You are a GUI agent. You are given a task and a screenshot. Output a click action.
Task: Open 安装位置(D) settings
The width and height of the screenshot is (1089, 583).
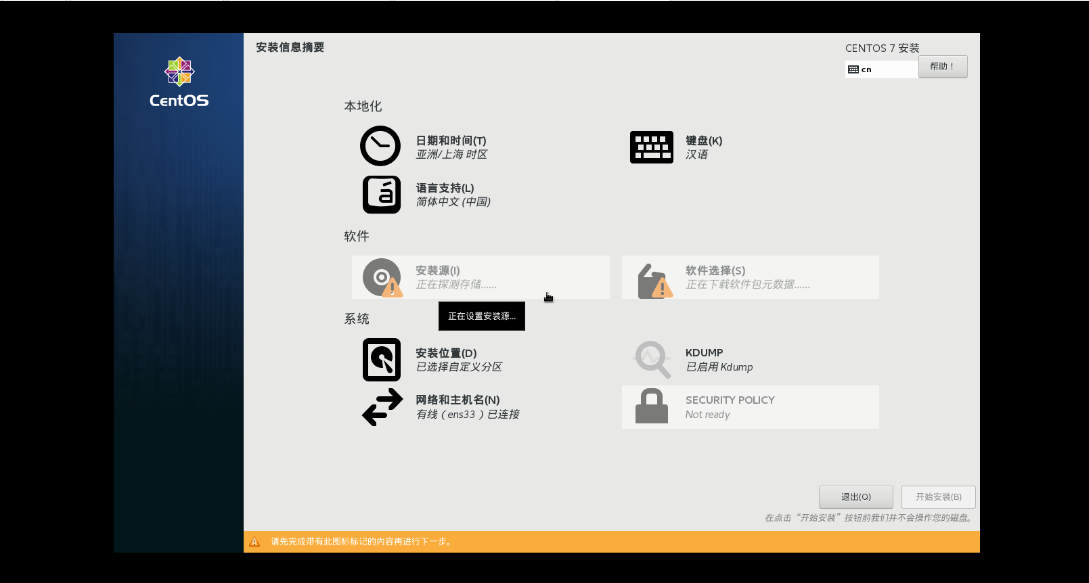point(446,353)
